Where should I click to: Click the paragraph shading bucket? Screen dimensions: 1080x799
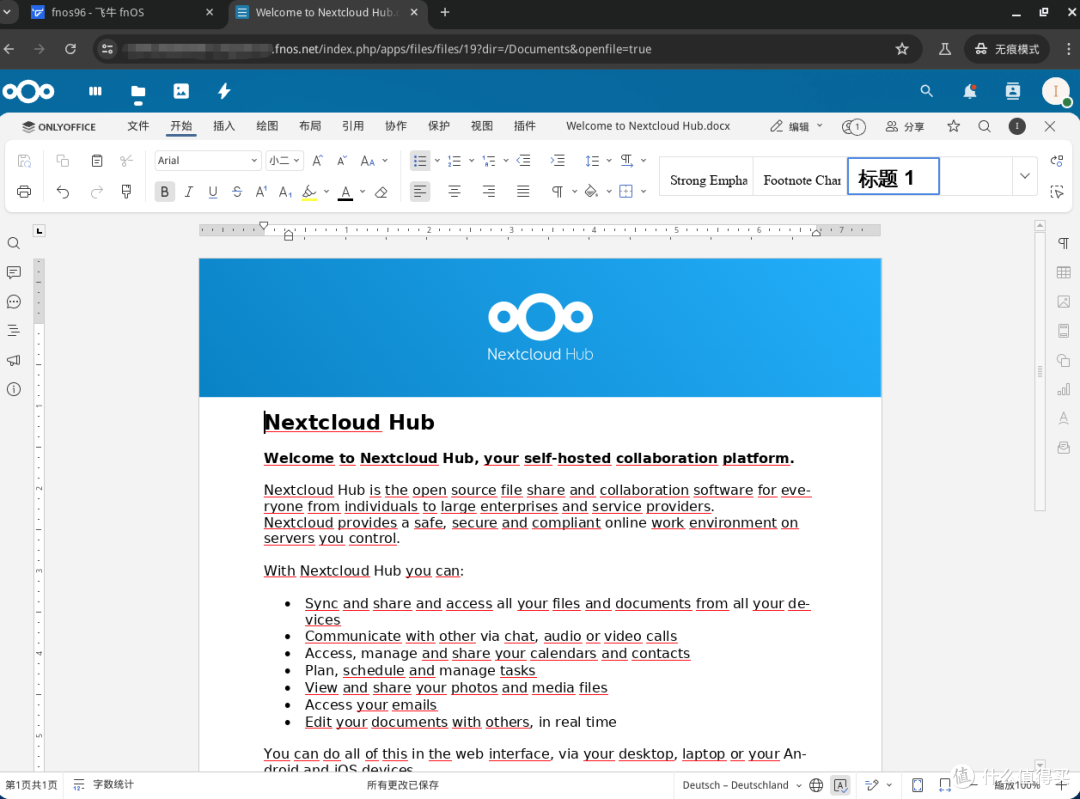pyautogui.click(x=591, y=192)
